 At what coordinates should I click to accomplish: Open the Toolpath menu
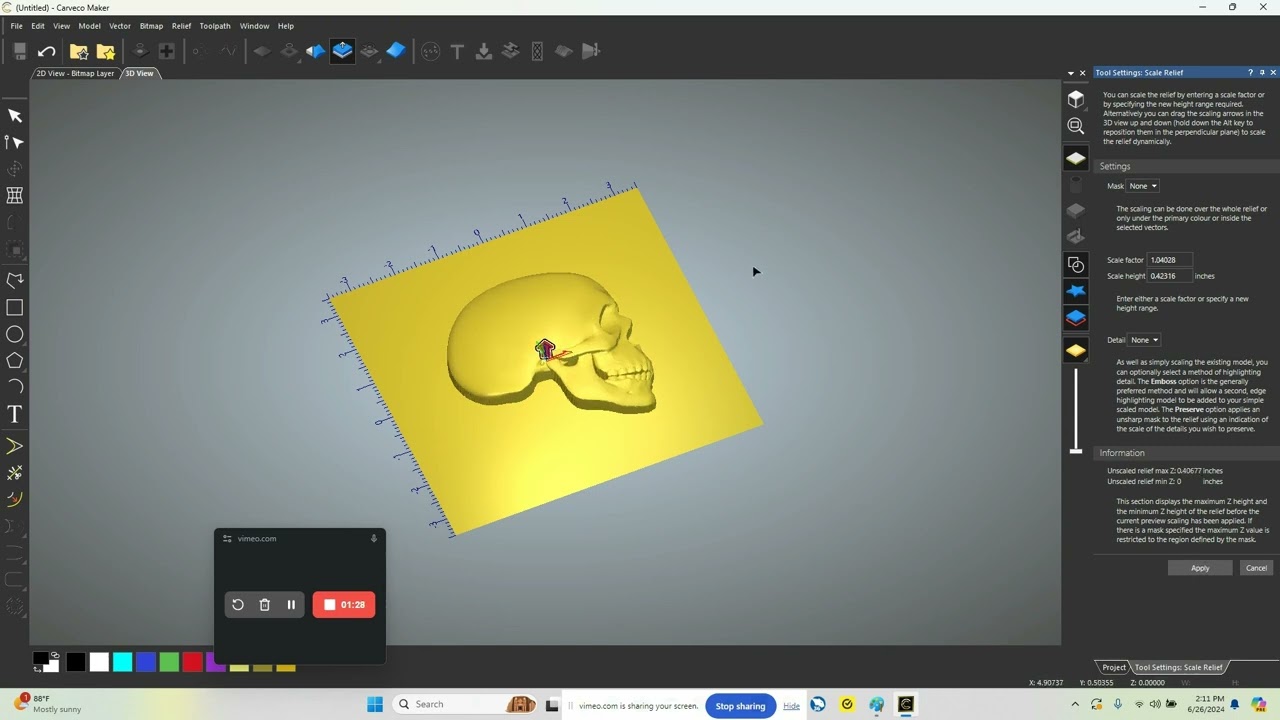click(215, 26)
